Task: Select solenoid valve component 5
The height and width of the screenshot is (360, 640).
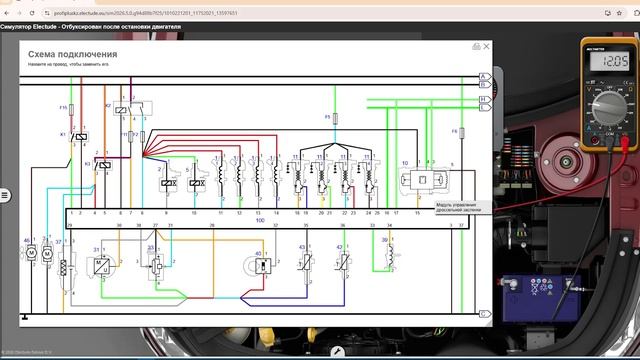Action: tap(196, 177)
